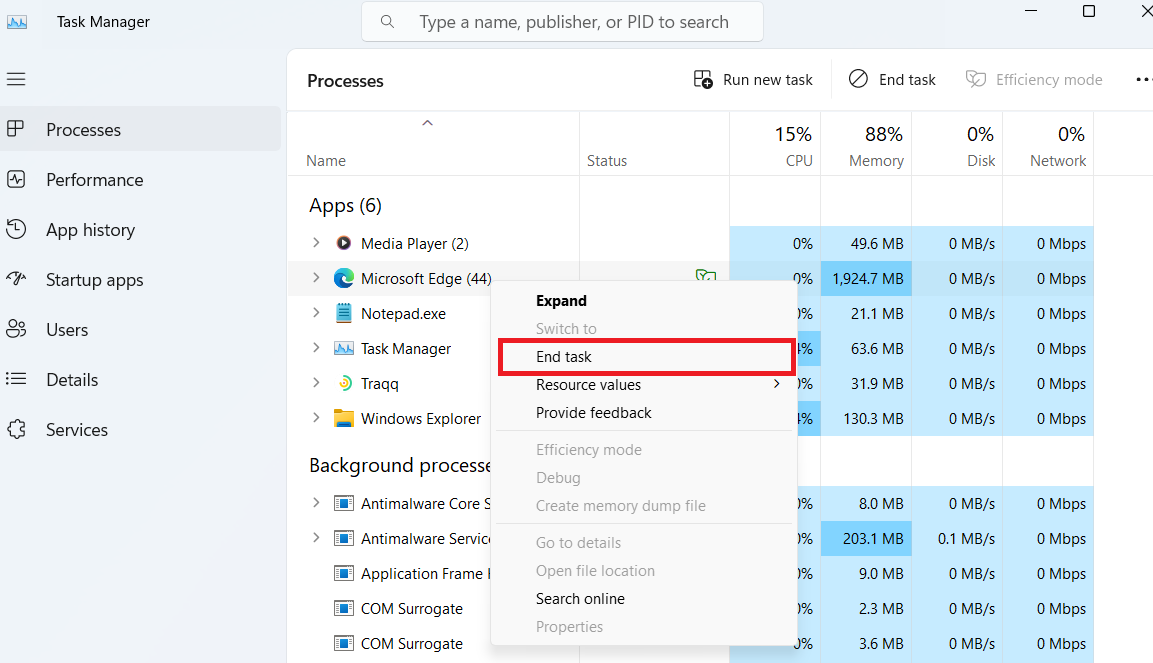The height and width of the screenshot is (663, 1153).
Task: Focus the process search box
Action: pos(563,22)
